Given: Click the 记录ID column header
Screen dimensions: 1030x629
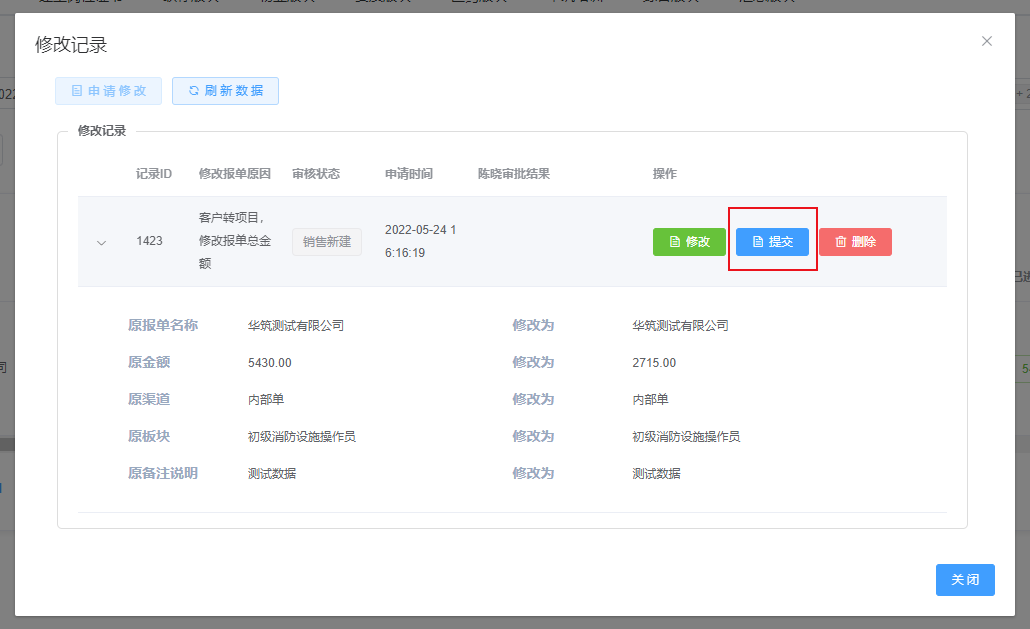Looking at the screenshot, I should (x=154, y=174).
